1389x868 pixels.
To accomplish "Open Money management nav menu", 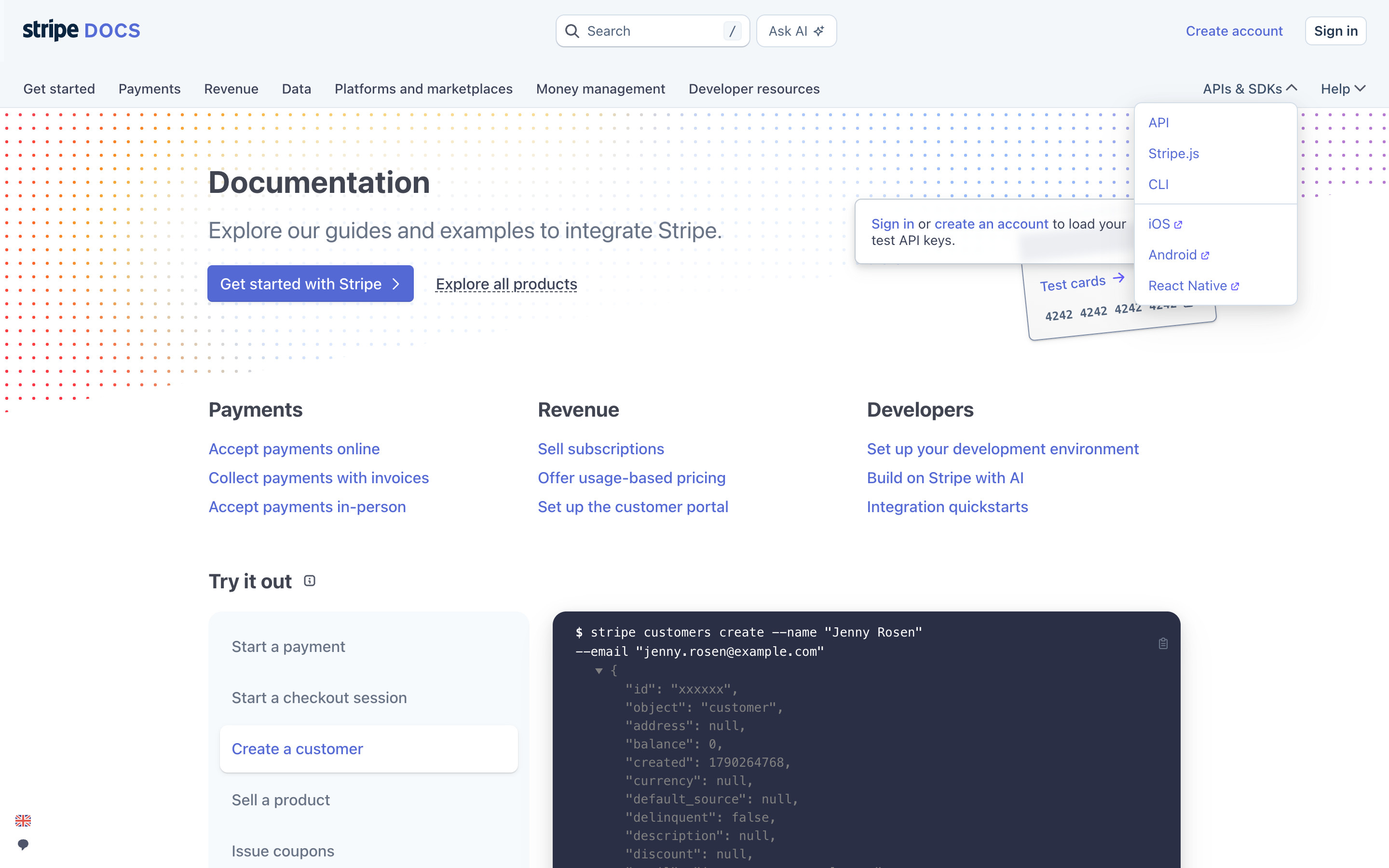I will click(600, 89).
